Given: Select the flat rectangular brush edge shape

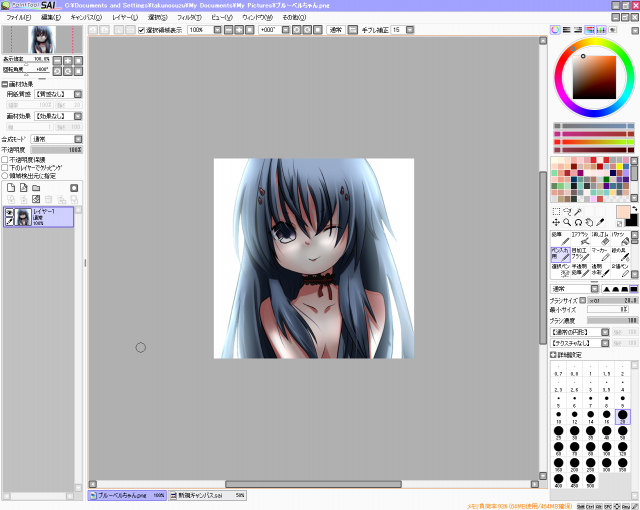Looking at the screenshot, I should (x=633, y=289).
